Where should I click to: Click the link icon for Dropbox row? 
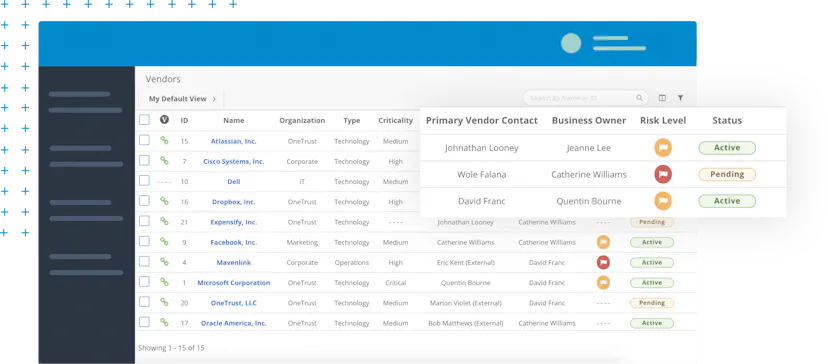tap(164, 201)
